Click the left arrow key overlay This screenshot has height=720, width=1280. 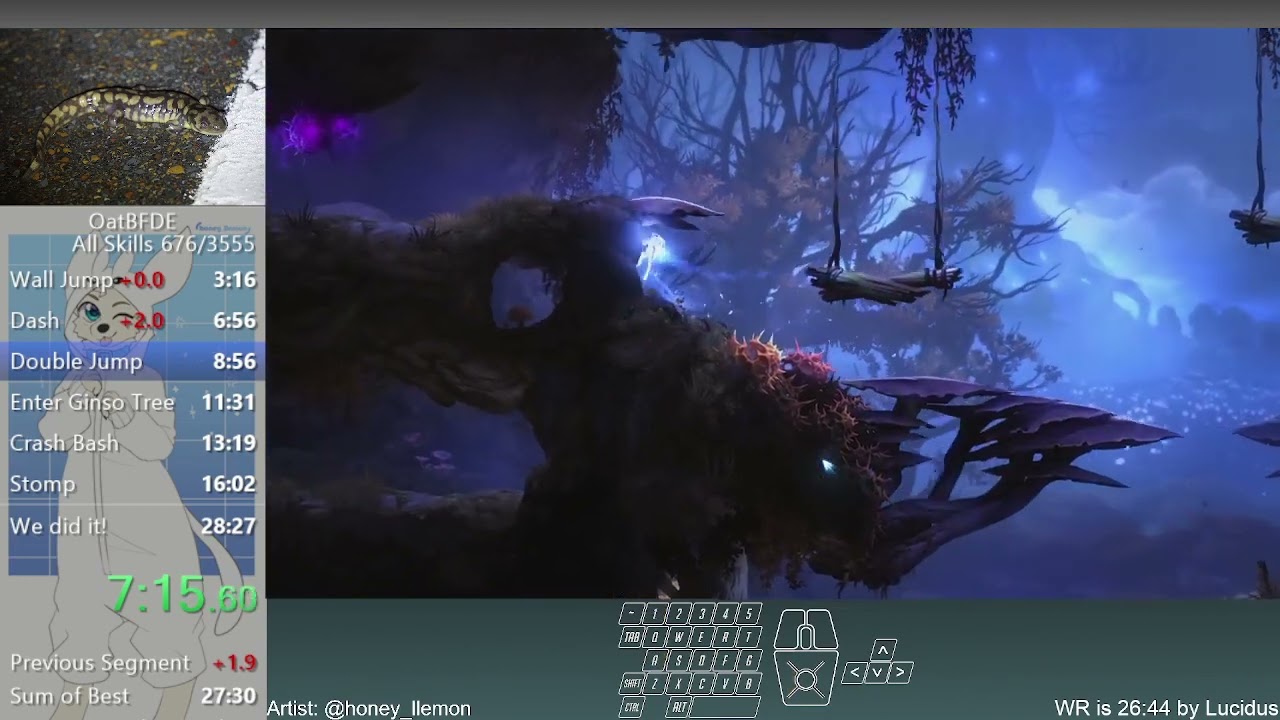point(855,673)
